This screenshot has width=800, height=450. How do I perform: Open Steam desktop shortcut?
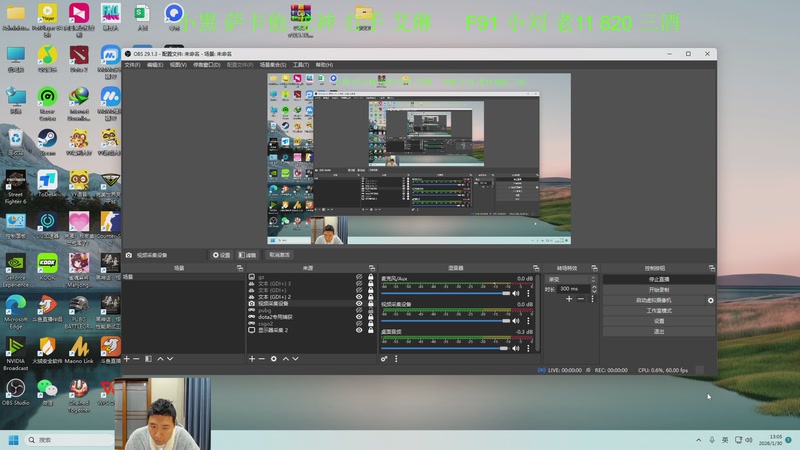click(47, 142)
